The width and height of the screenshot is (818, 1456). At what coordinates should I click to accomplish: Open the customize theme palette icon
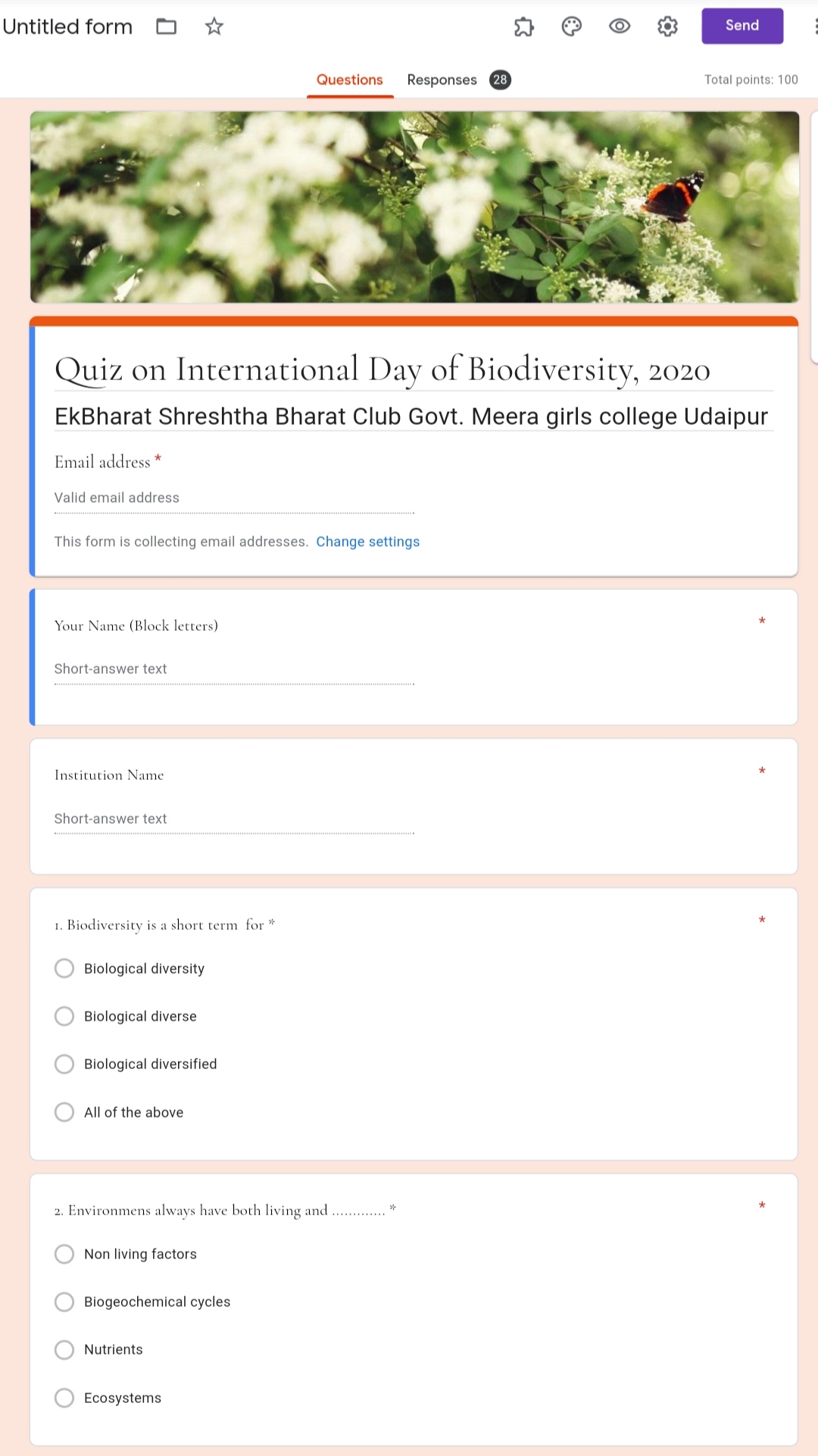[572, 27]
